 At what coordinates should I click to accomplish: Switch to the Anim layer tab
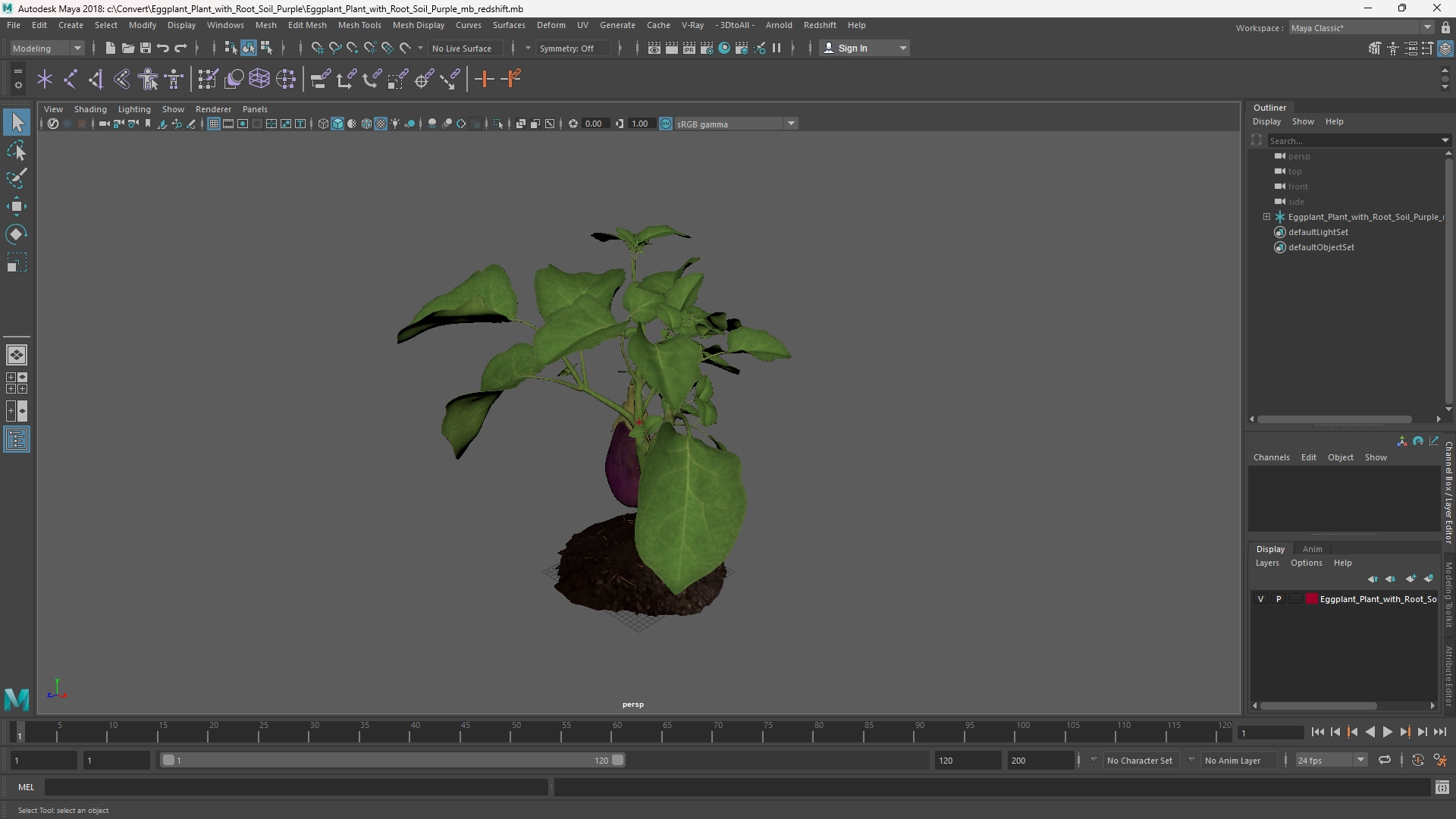[x=1312, y=549]
